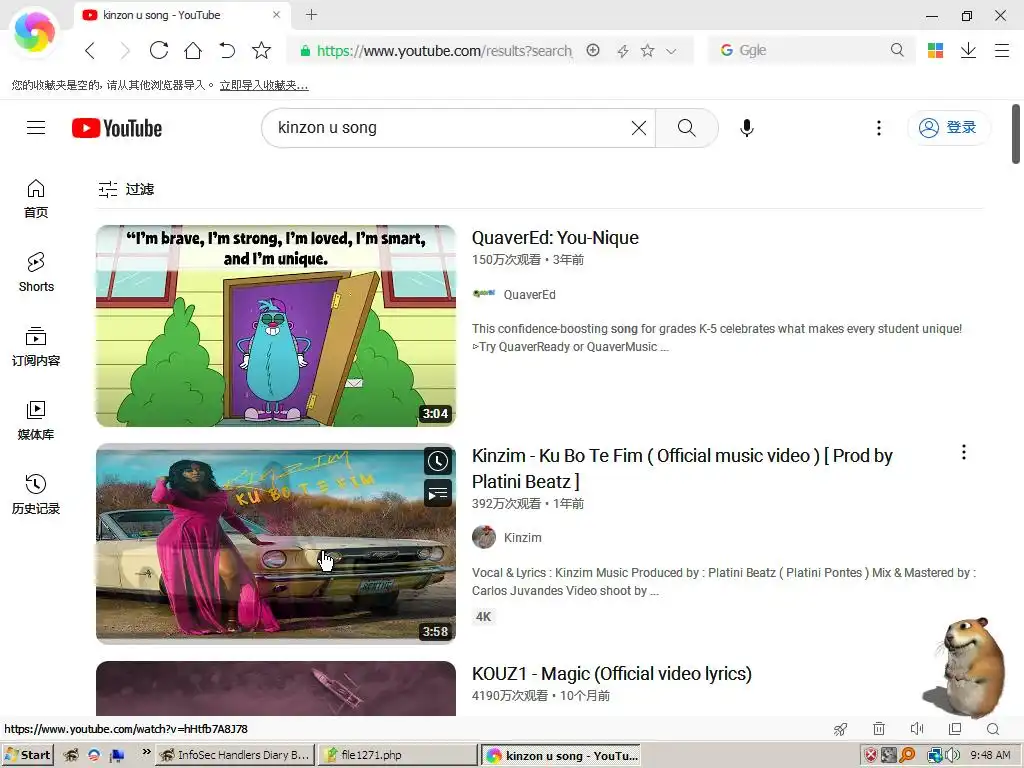The image size is (1024, 768).
Task: Click the rocket accelerator icon in status bar
Action: tap(840, 729)
